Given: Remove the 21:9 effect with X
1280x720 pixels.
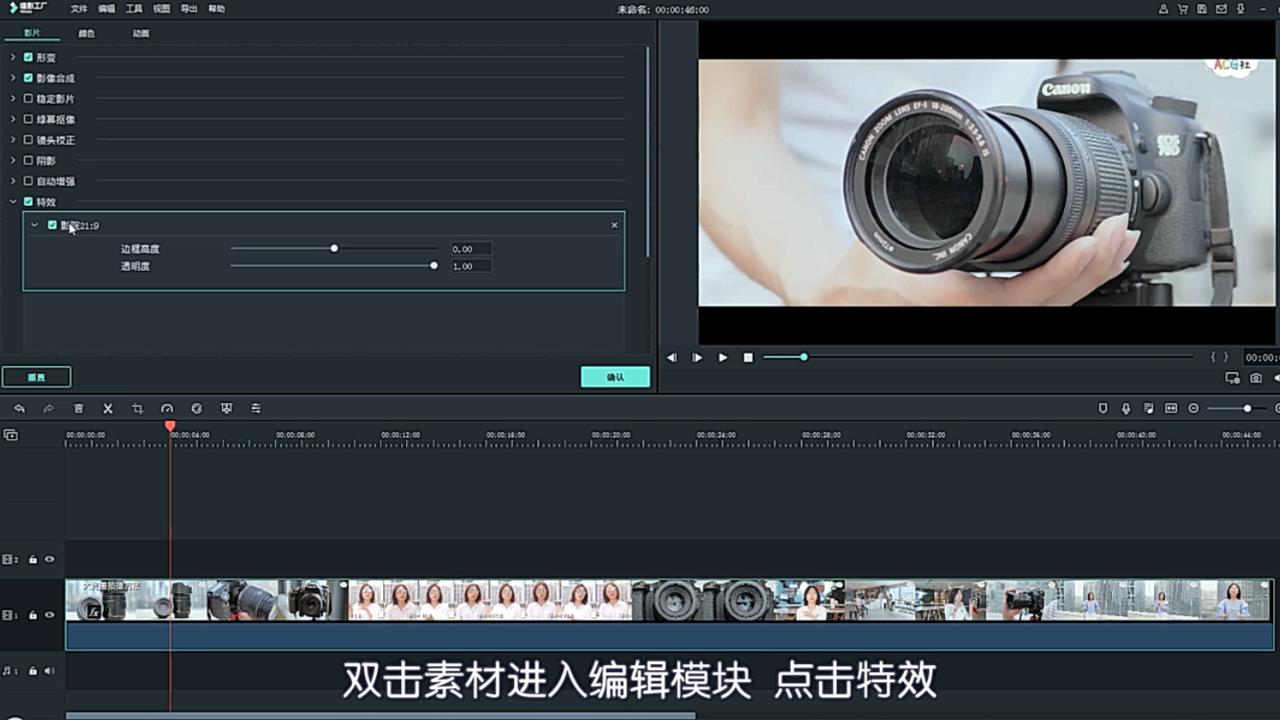Looking at the screenshot, I should click(614, 225).
